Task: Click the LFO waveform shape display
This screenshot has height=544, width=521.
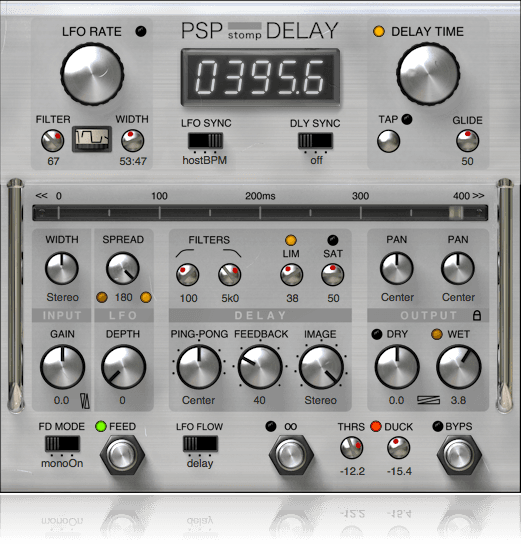Action: coord(92,139)
